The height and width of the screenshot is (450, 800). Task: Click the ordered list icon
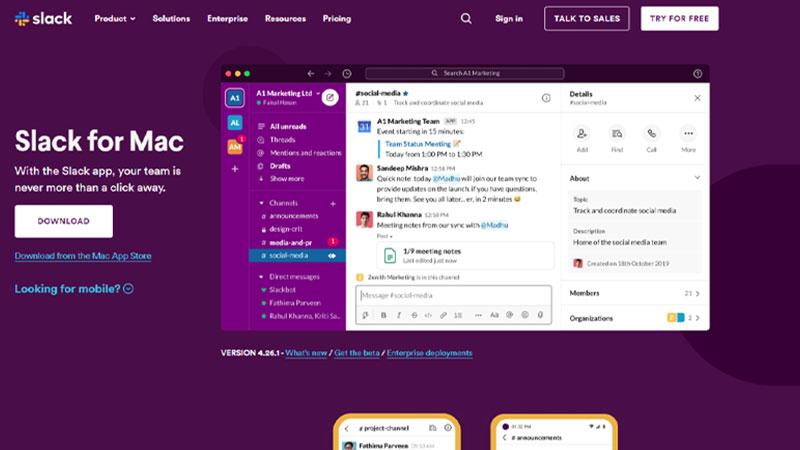(x=458, y=315)
